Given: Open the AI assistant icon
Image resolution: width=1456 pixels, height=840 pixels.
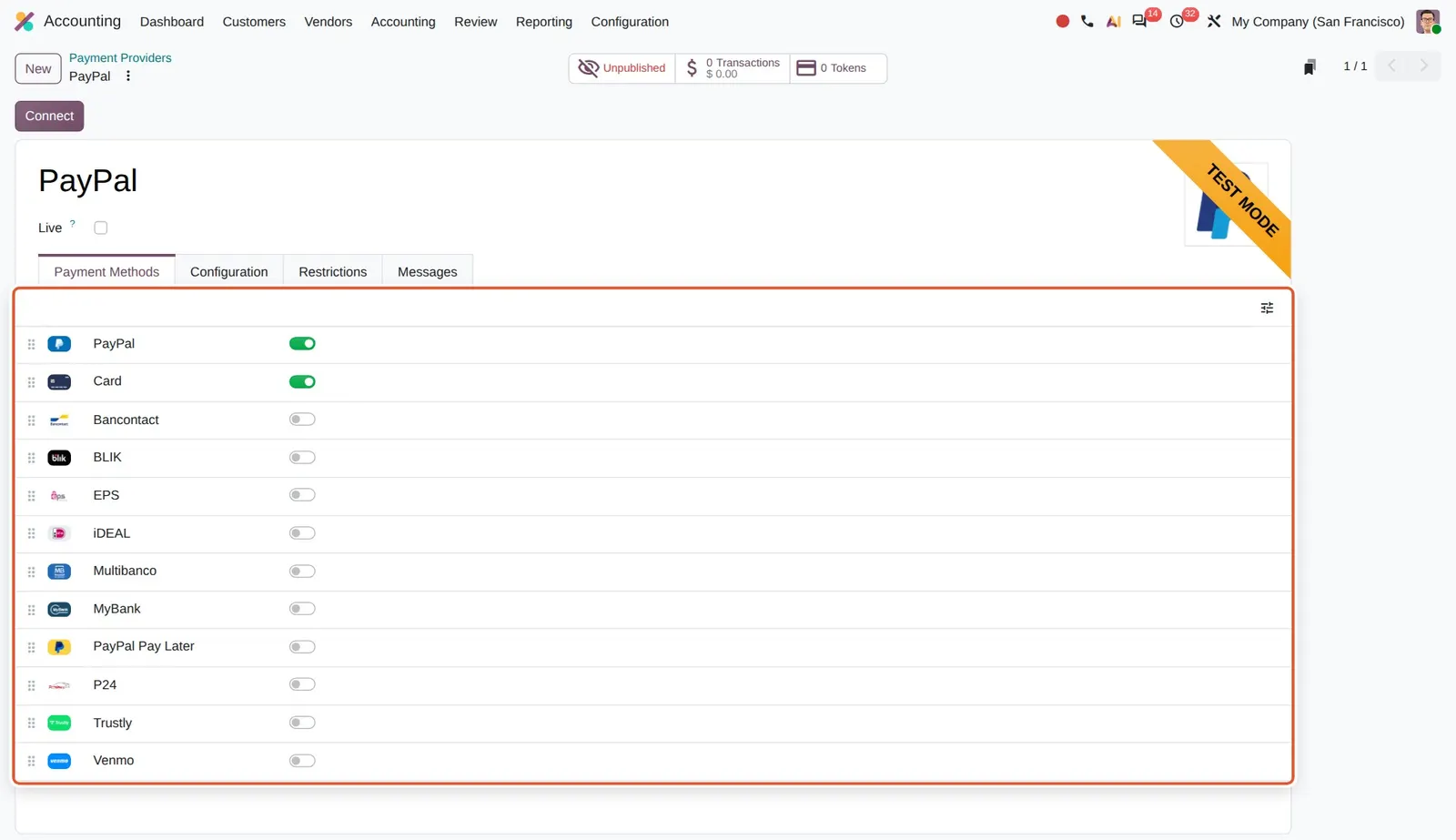Looking at the screenshot, I should 1113,21.
